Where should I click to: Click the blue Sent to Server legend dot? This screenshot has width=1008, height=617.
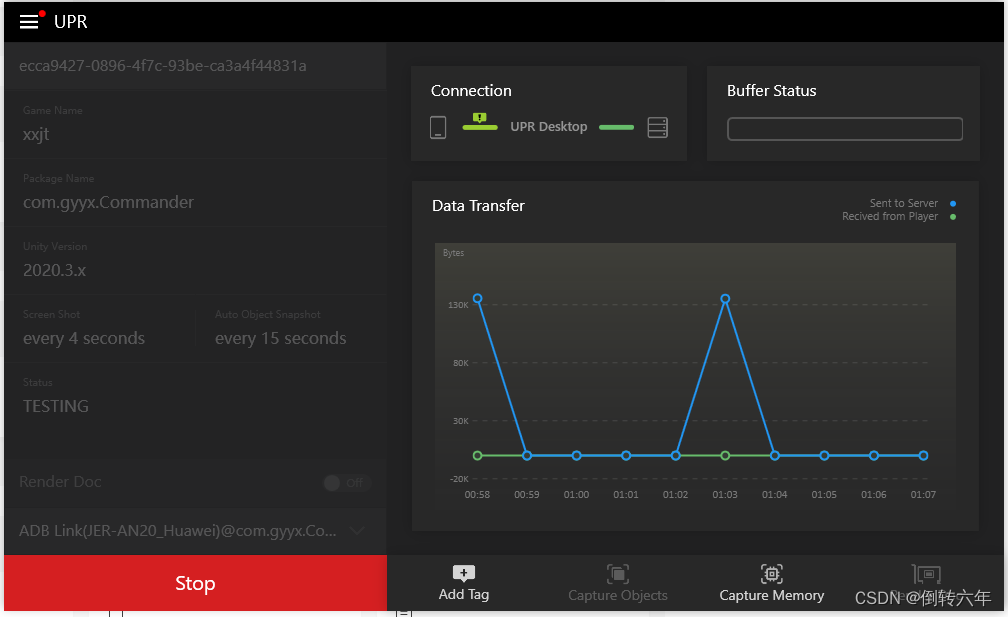953,204
